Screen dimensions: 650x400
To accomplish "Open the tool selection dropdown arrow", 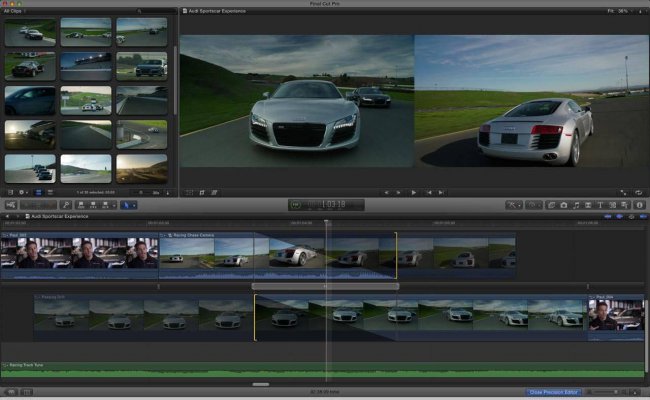I will point(134,205).
